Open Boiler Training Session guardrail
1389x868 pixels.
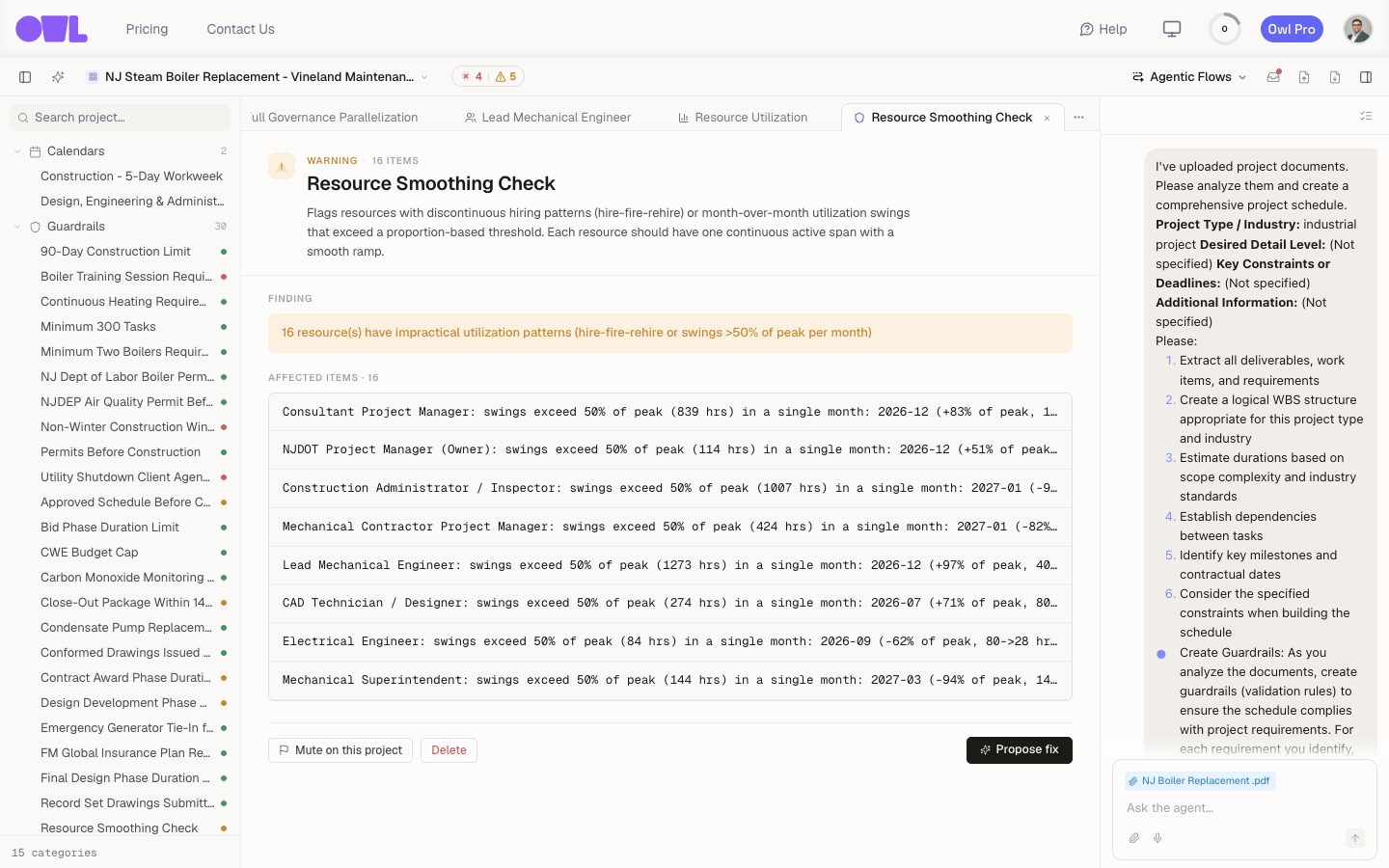[126, 277]
